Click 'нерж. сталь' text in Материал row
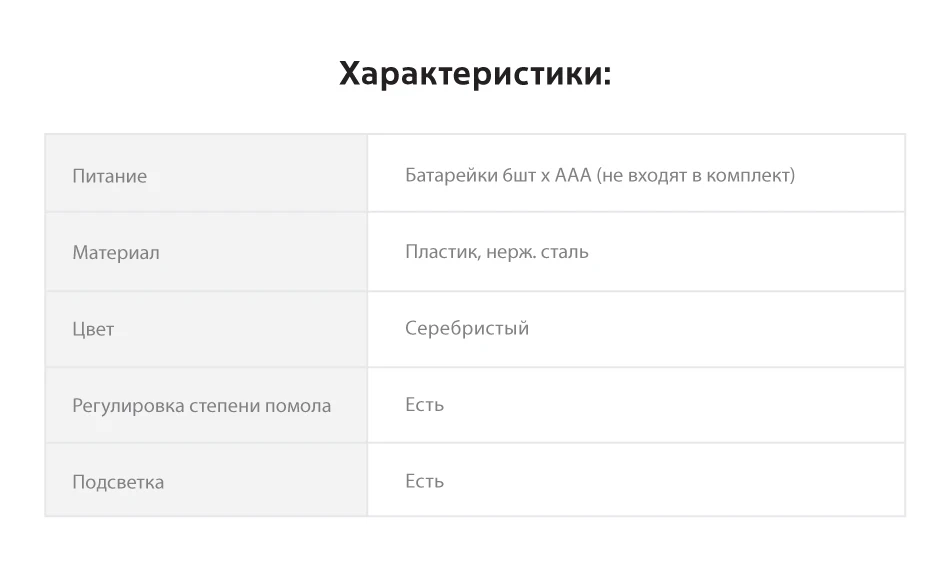The height and width of the screenshot is (574, 950). click(x=537, y=252)
